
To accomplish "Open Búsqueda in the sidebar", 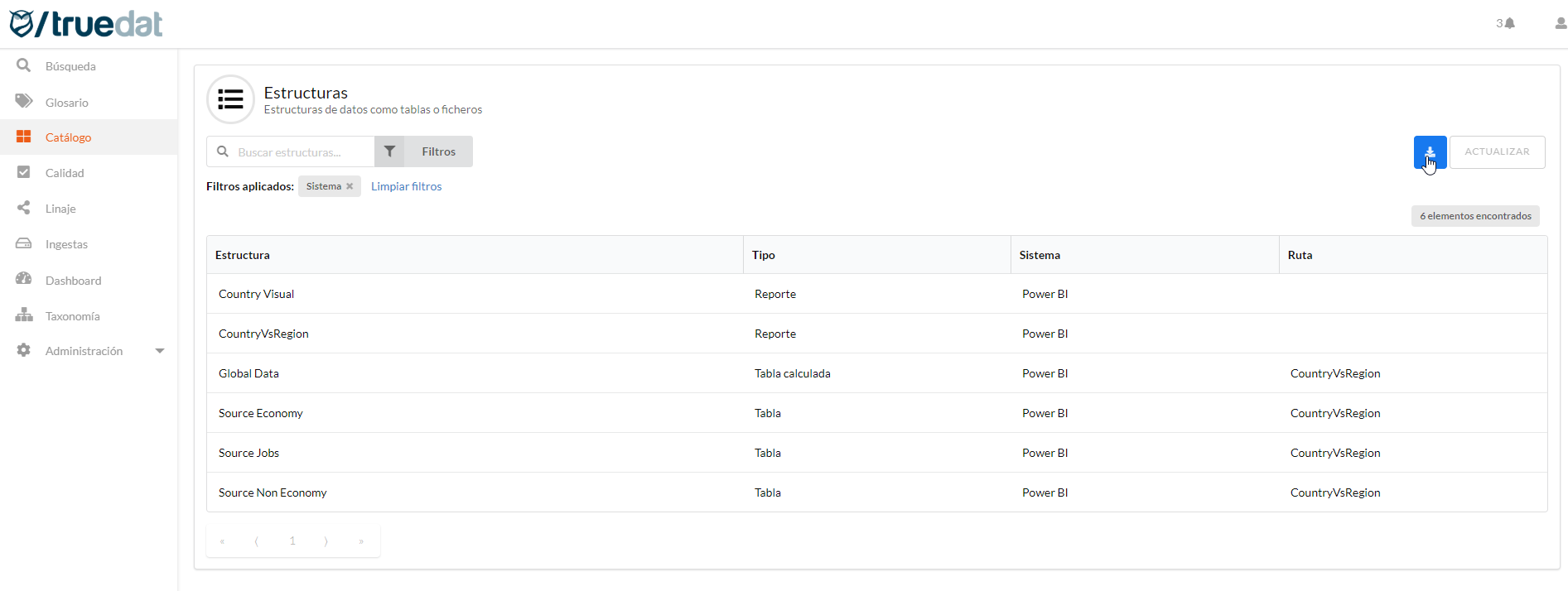I will pyautogui.click(x=70, y=66).
